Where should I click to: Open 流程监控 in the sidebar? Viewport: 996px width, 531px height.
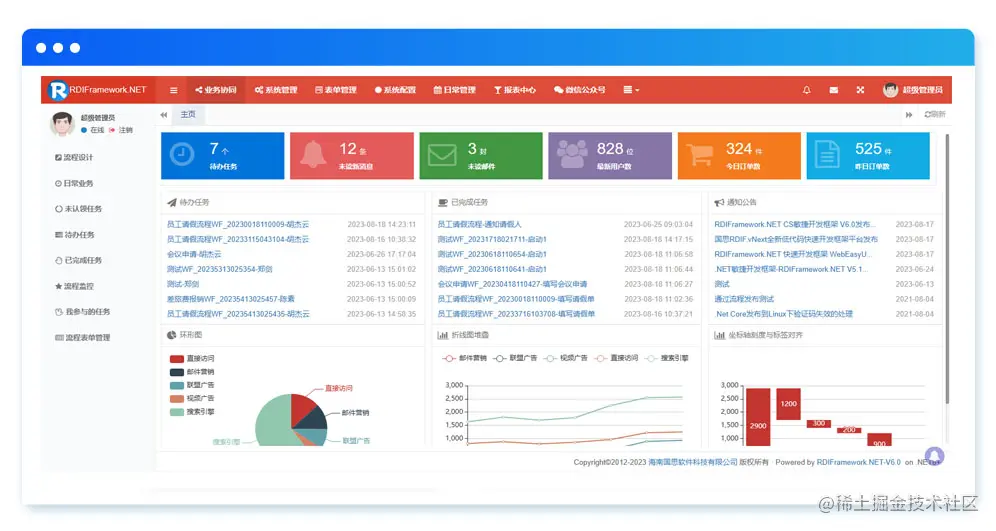(x=74, y=286)
